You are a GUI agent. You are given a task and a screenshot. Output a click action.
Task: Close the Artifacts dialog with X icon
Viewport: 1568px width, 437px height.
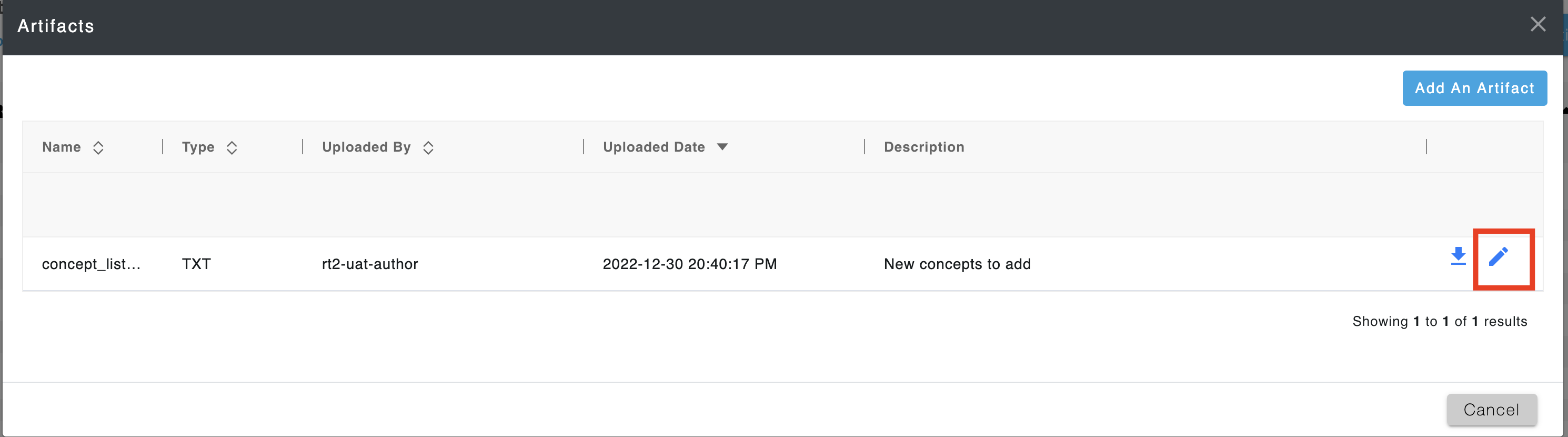coord(1537,24)
